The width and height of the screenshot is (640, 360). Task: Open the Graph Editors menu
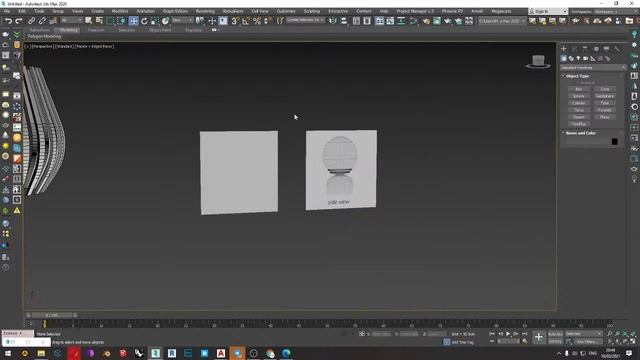(175, 11)
